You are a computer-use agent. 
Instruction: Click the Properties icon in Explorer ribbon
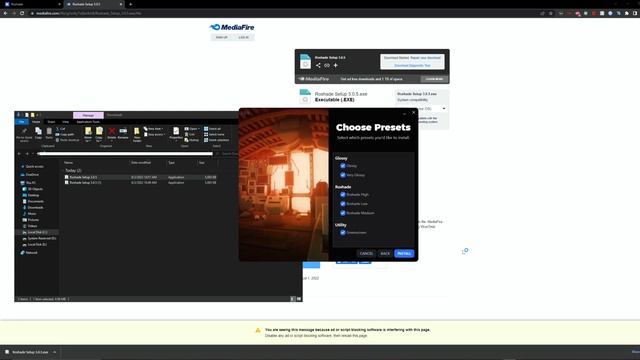pos(176,134)
